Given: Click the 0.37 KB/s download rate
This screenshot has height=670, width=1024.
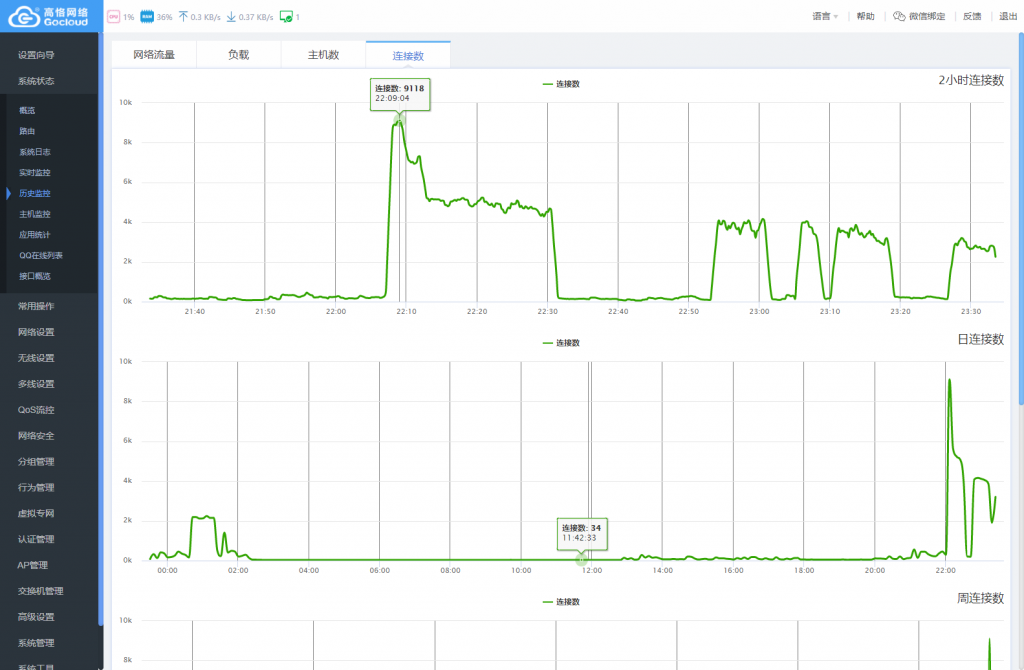Looking at the screenshot, I should 256,18.
